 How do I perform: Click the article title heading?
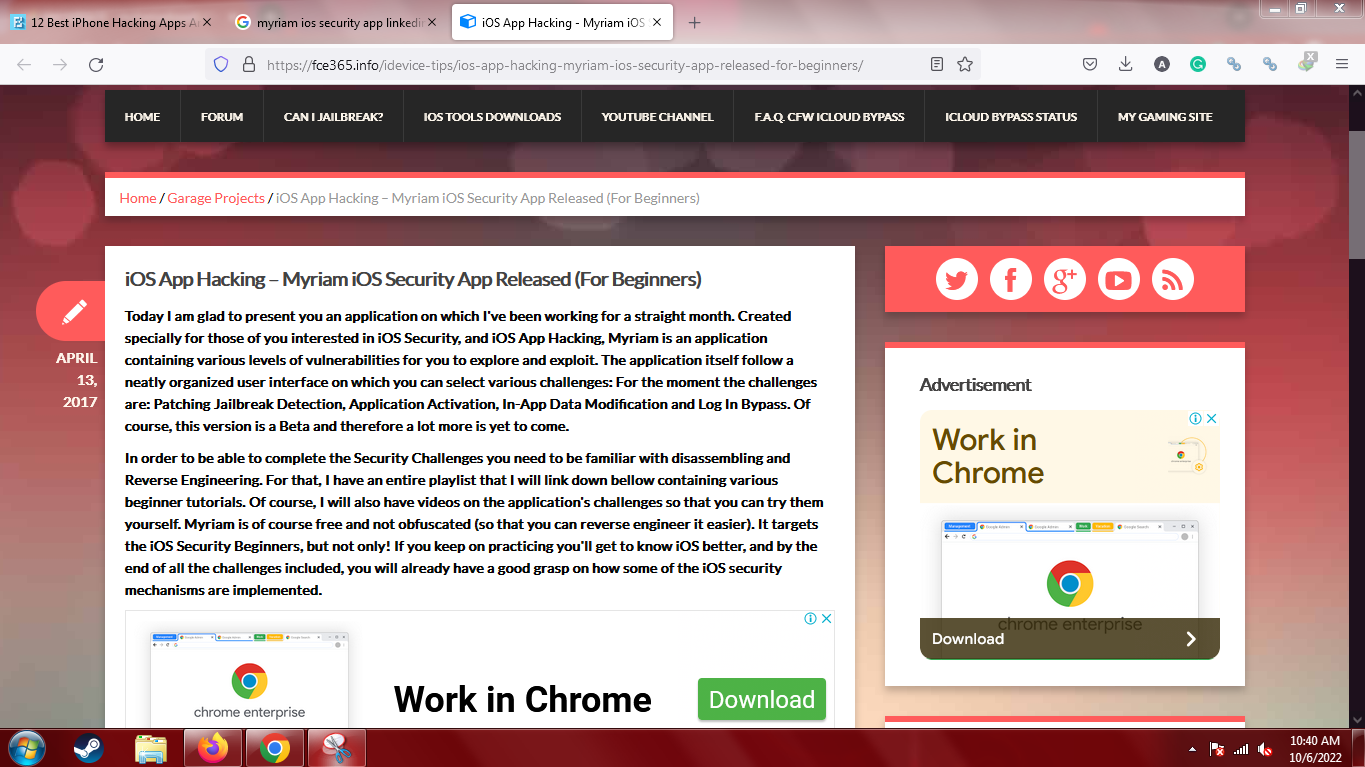point(413,279)
